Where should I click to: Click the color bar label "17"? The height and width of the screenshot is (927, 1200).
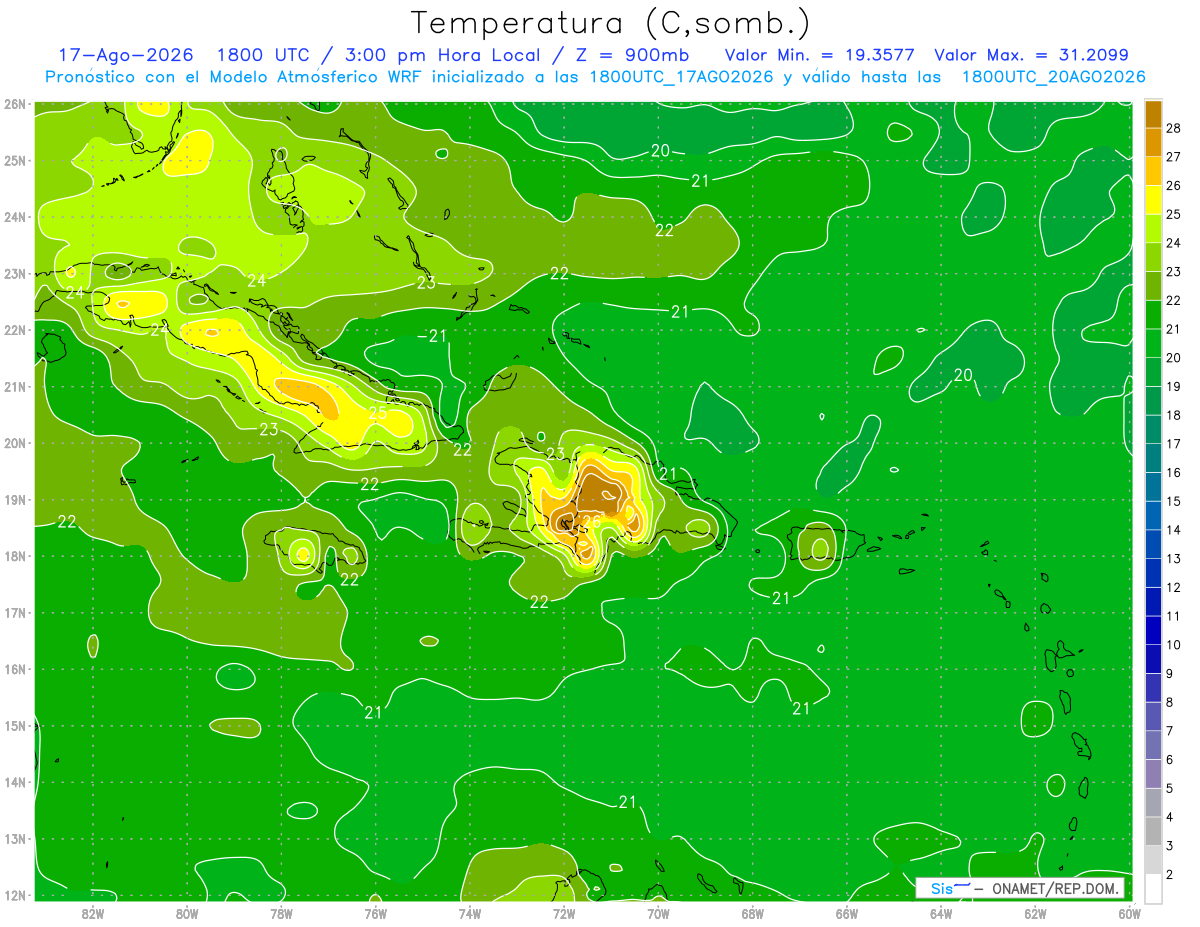click(1174, 443)
